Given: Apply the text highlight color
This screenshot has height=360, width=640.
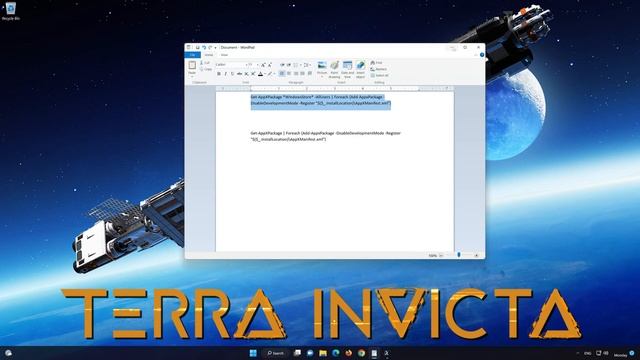Looking at the screenshot, I should coord(269,74).
